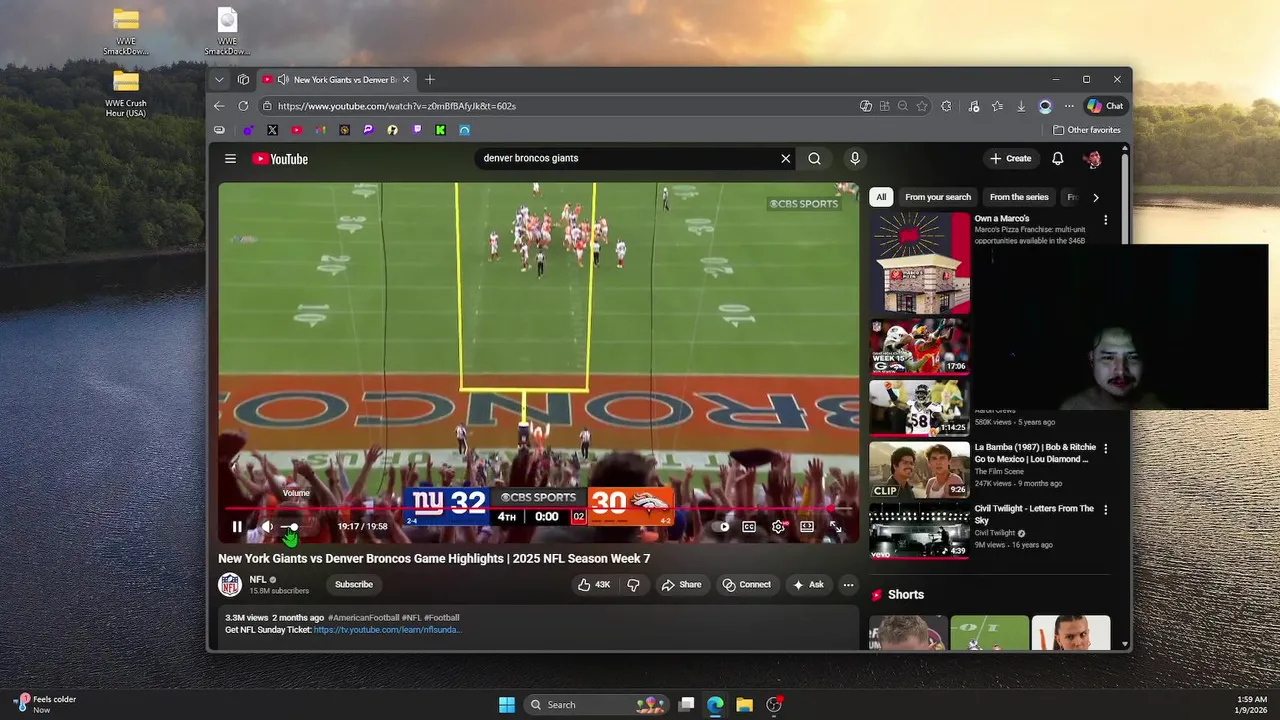
Task: Open the Kick bookmark in favorites bar
Action: coord(441,130)
